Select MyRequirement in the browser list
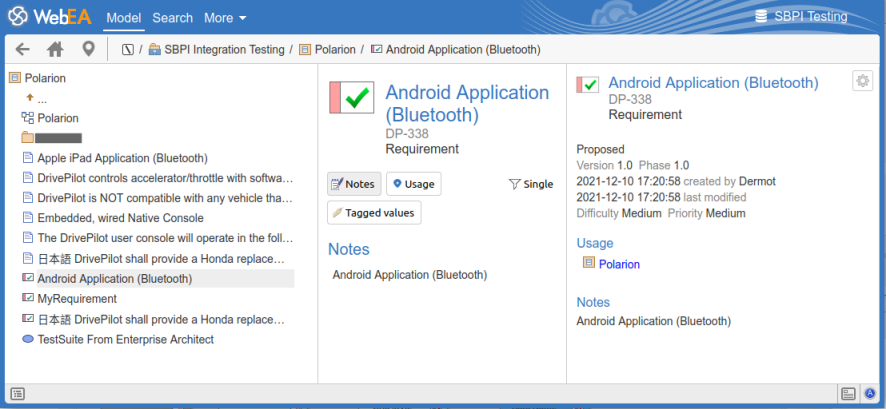Viewport: 886px width, 409px height. tap(77, 299)
